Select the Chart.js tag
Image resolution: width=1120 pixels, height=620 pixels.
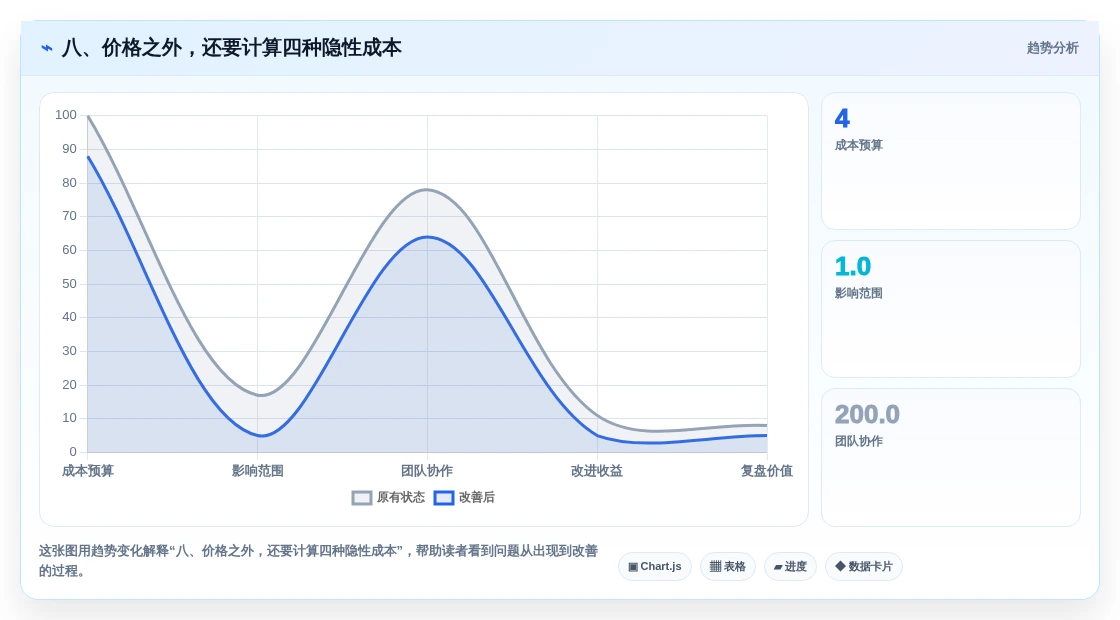coord(654,566)
